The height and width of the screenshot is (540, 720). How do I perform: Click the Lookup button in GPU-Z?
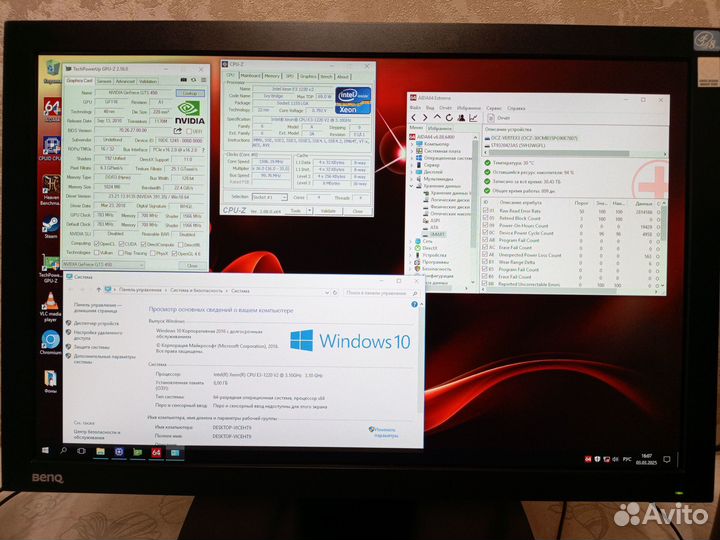tap(189, 91)
